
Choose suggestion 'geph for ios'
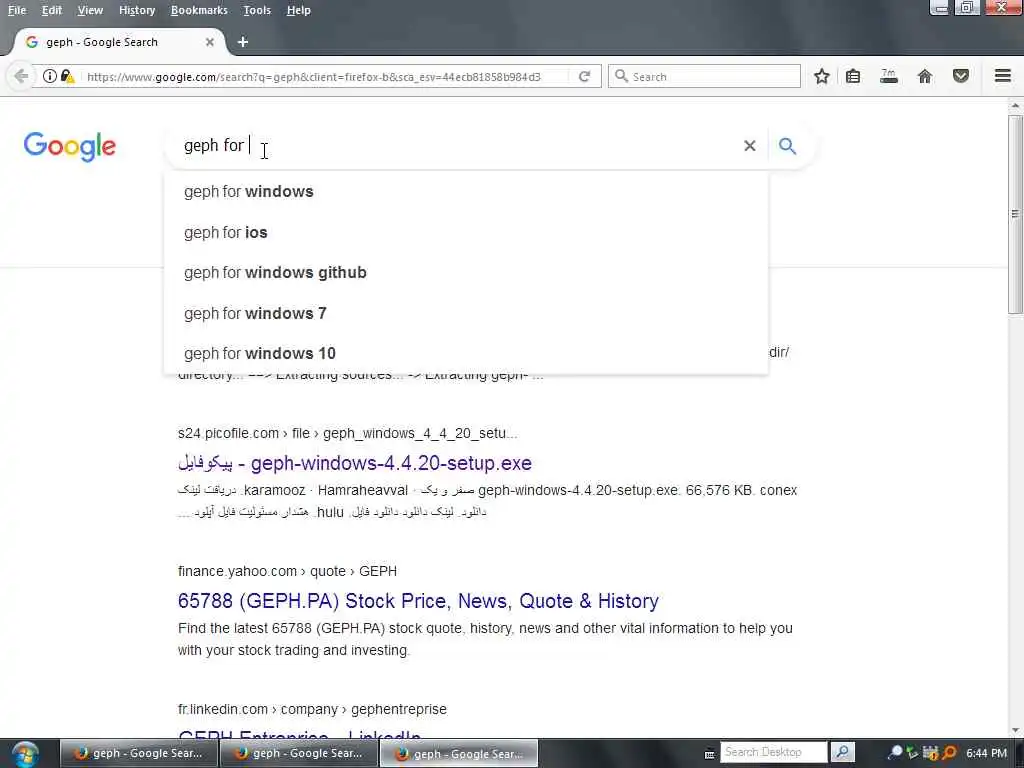pos(466,232)
